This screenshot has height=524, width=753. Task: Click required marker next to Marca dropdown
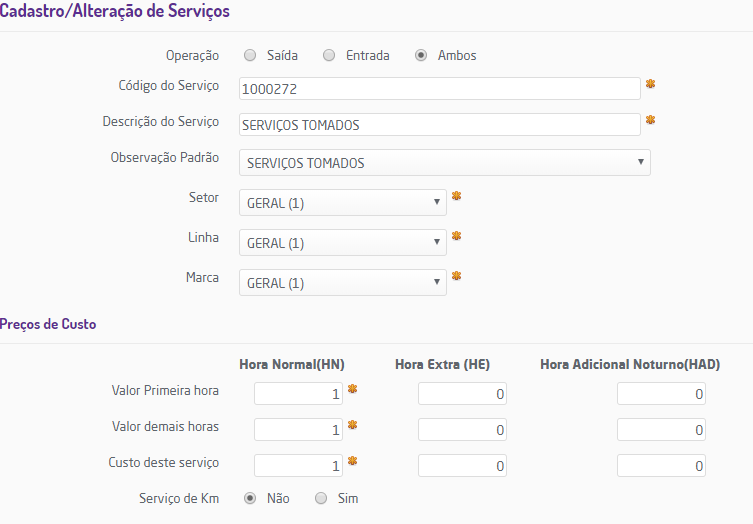(x=456, y=276)
